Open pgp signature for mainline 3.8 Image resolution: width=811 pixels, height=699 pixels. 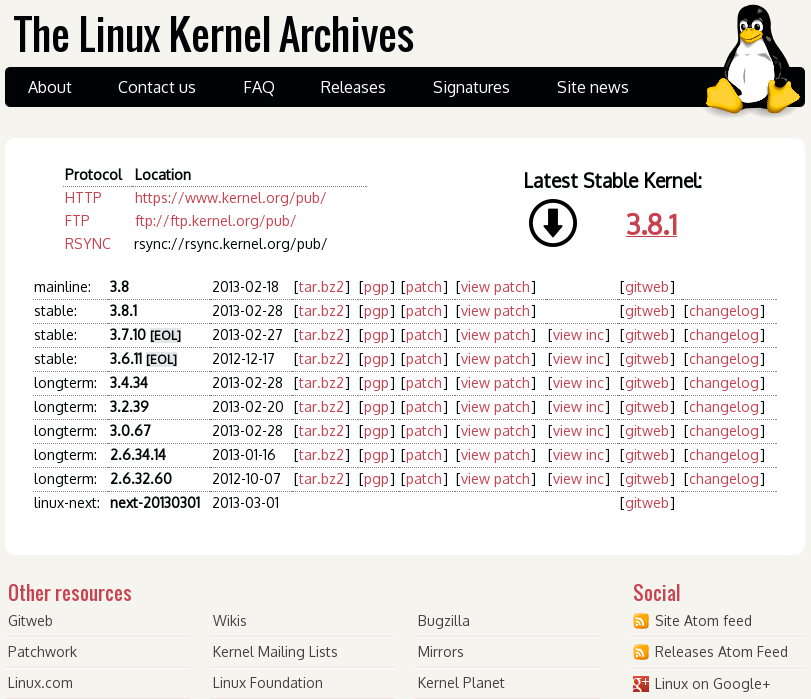pos(376,288)
